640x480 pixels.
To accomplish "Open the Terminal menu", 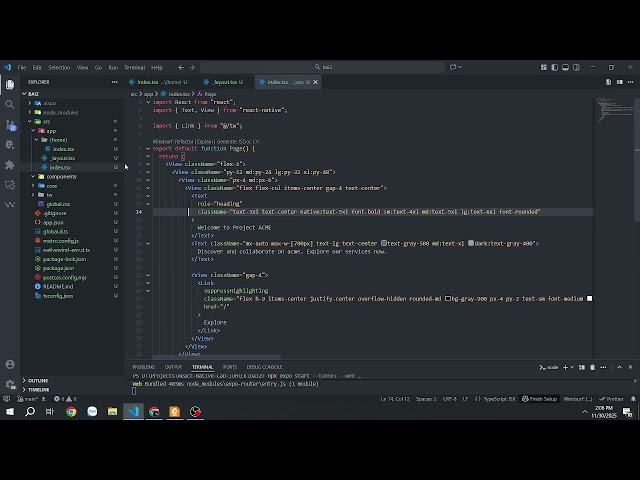I will (135, 67).
